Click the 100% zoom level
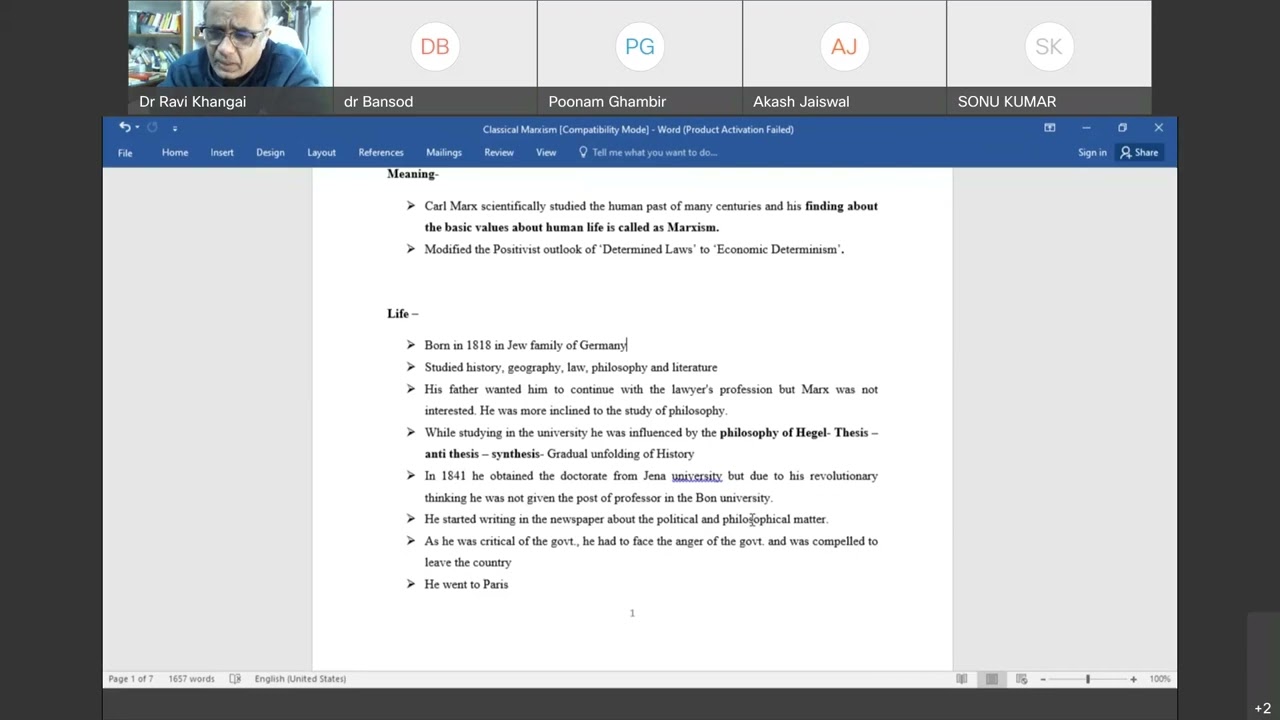This screenshot has width=1280, height=720. (x=1160, y=679)
